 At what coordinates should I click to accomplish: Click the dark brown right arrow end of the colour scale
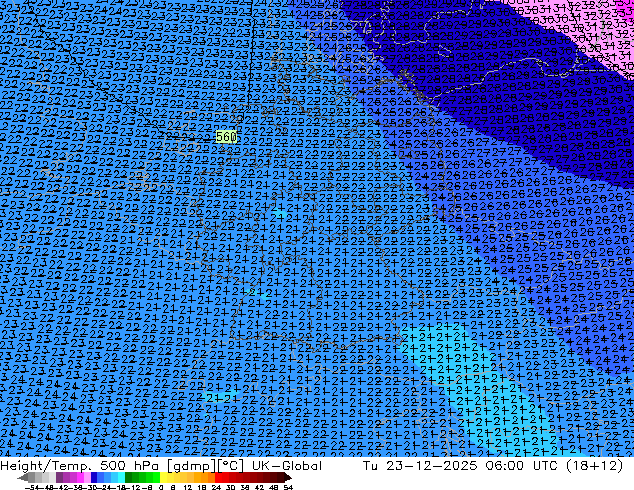pyautogui.click(x=288, y=477)
